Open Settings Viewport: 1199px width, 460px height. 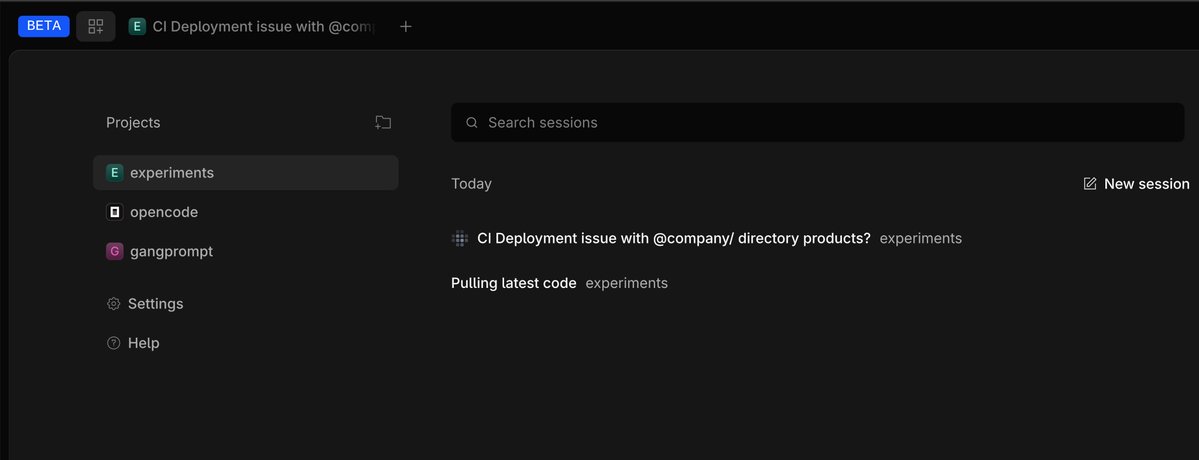click(x=145, y=303)
